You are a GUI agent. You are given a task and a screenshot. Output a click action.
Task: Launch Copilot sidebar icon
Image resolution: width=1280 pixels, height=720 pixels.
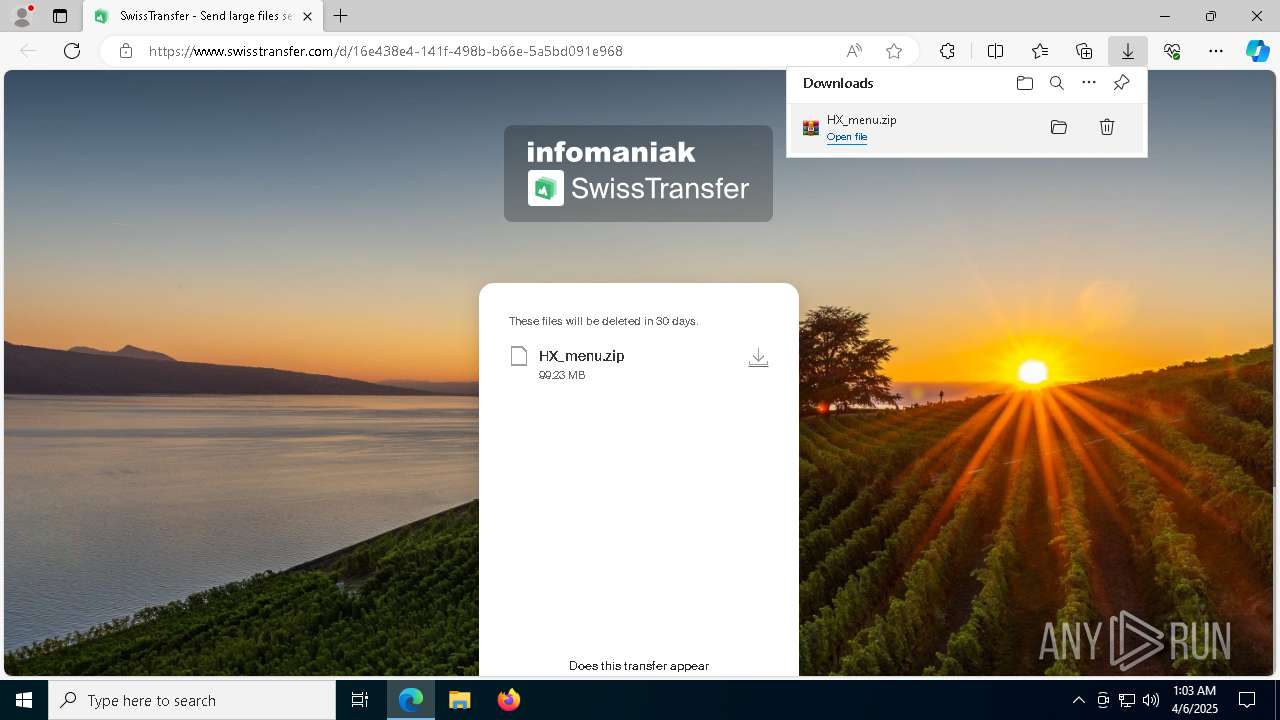click(x=1258, y=51)
